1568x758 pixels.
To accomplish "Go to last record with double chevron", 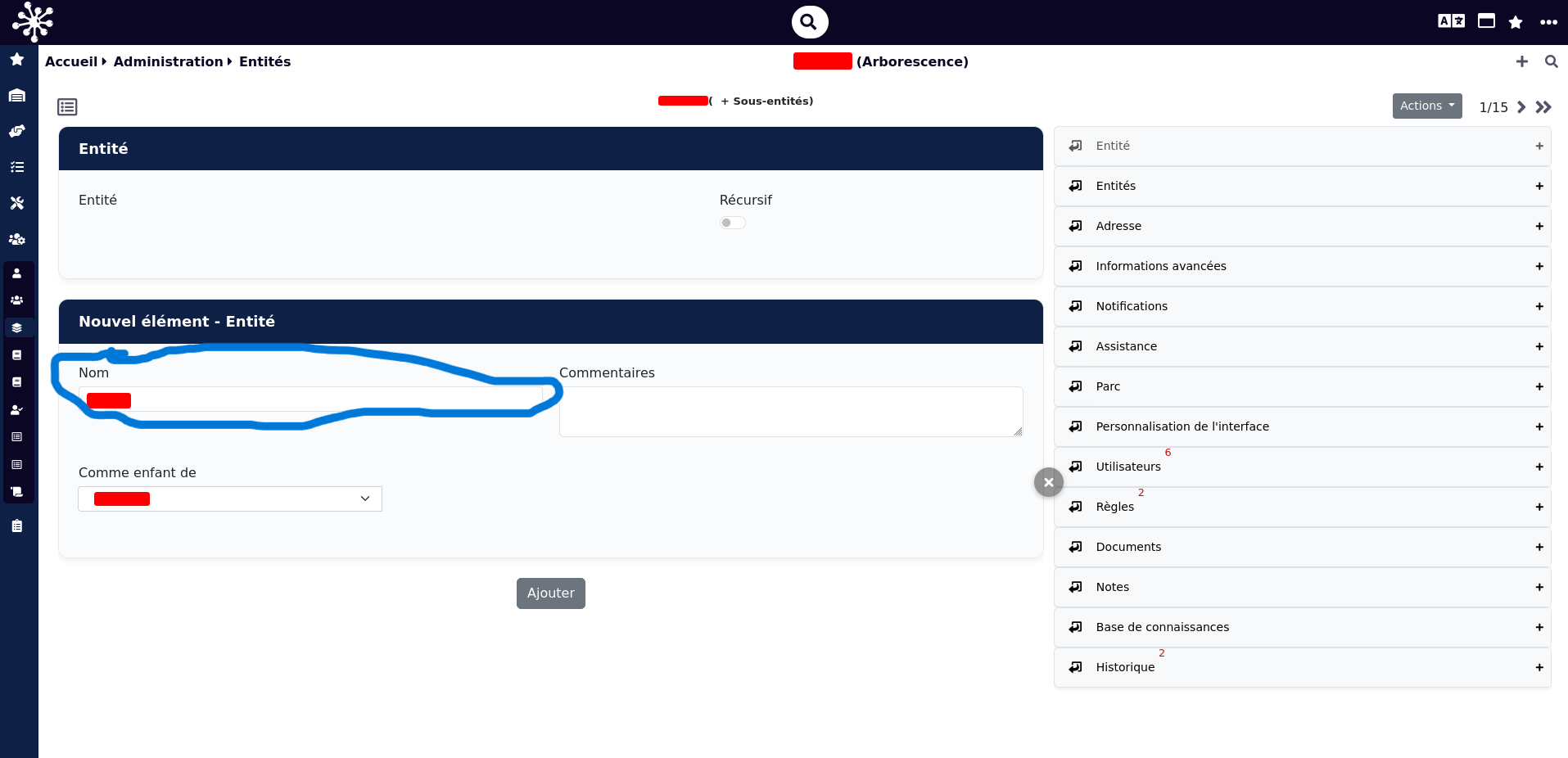I will click(1543, 107).
